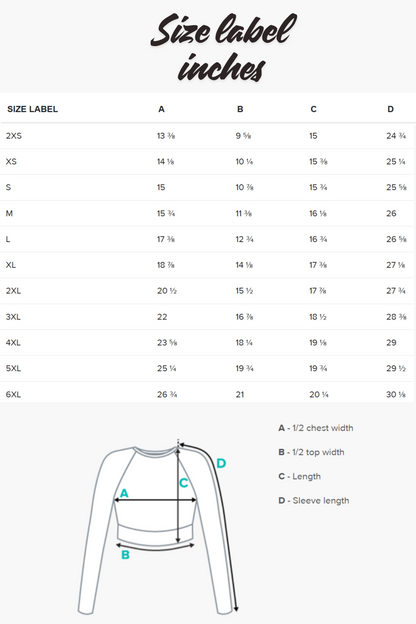The width and height of the screenshot is (416, 624).
Task: Click the teal letter D beside sleeve
Action: (221, 463)
